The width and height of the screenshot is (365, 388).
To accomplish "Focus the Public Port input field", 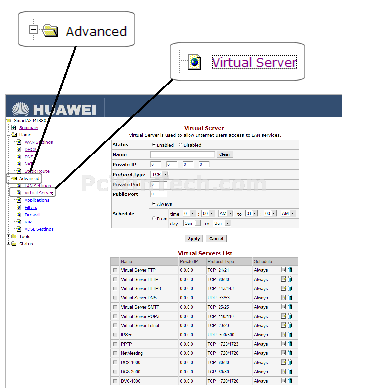I will [x=159, y=194].
